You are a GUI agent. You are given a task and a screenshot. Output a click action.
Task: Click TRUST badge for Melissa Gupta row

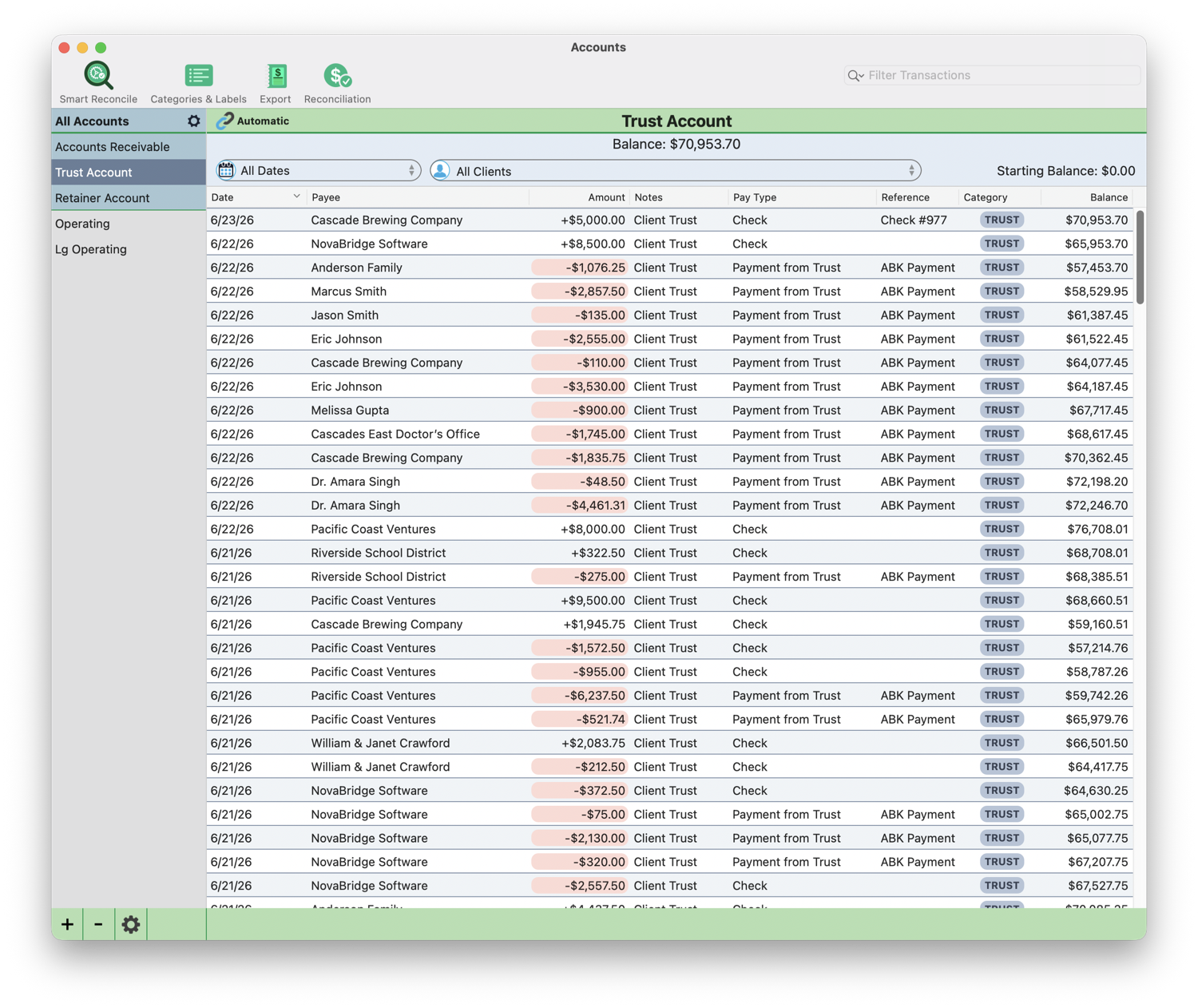click(x=1002, y=411)
